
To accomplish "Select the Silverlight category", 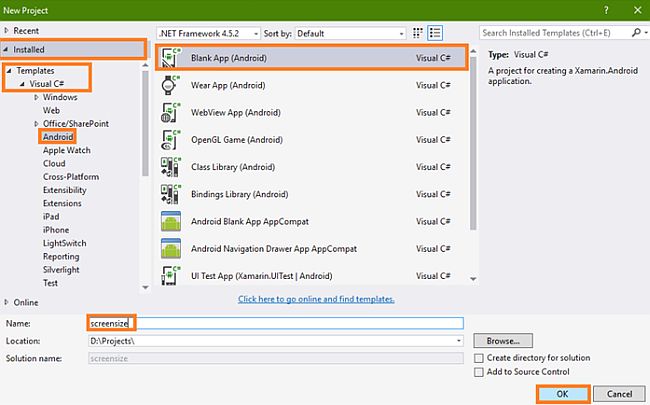I will (x=61, y=270).
